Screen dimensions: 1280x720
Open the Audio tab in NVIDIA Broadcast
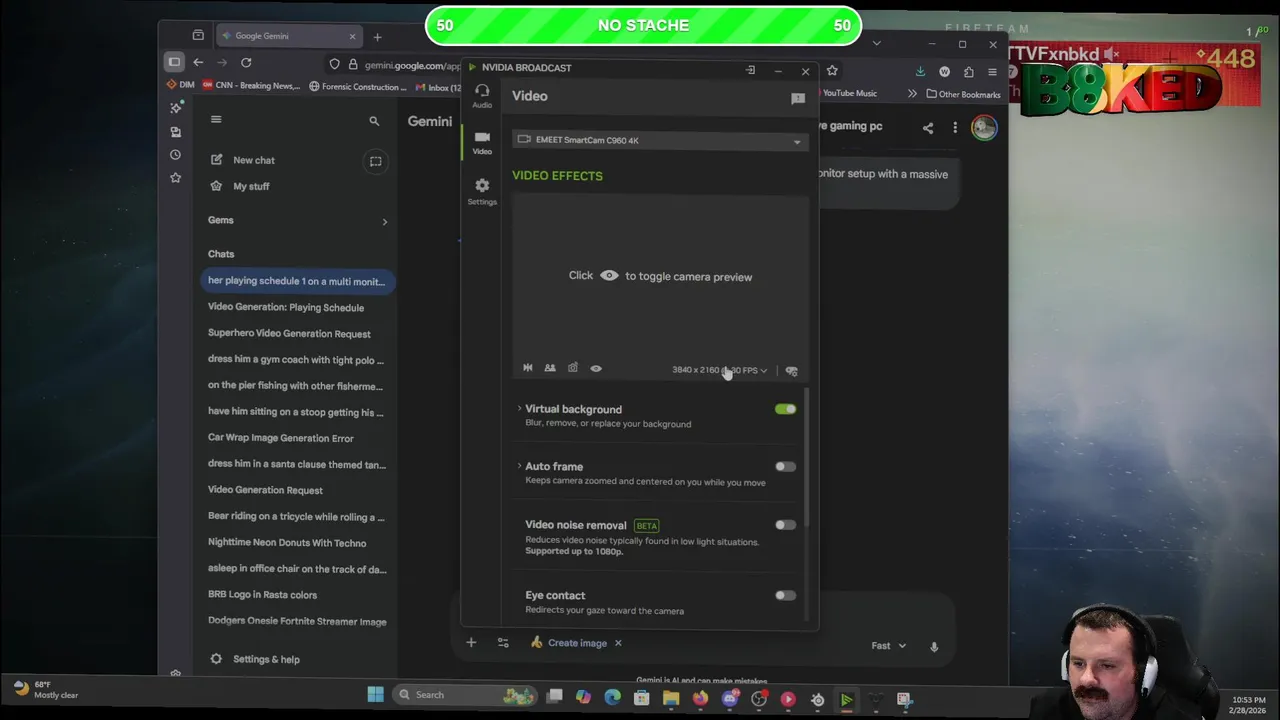coord(482,95)
